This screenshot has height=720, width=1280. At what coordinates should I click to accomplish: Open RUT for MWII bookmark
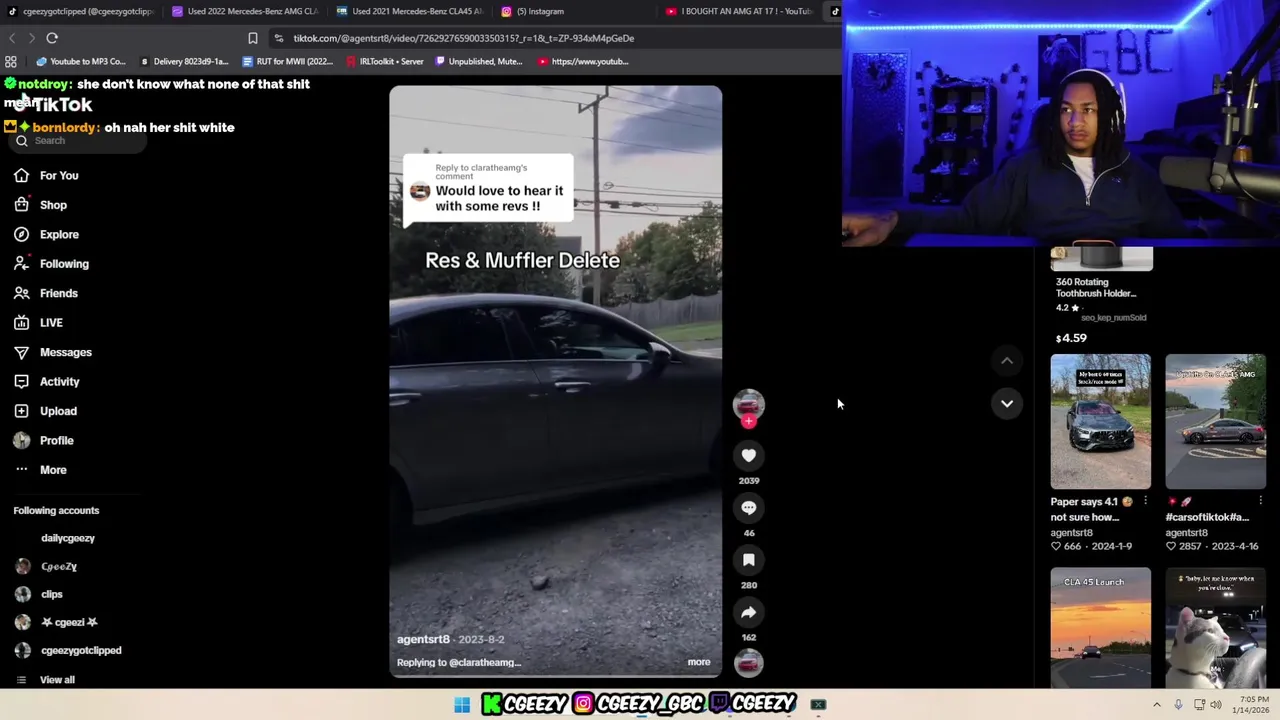289,61
